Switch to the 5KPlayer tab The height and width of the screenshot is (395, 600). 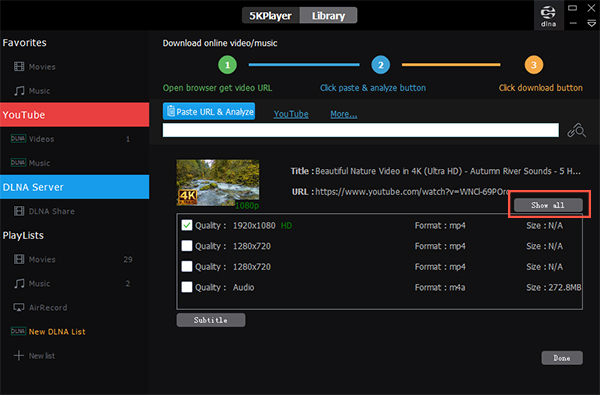pos(271,16)
